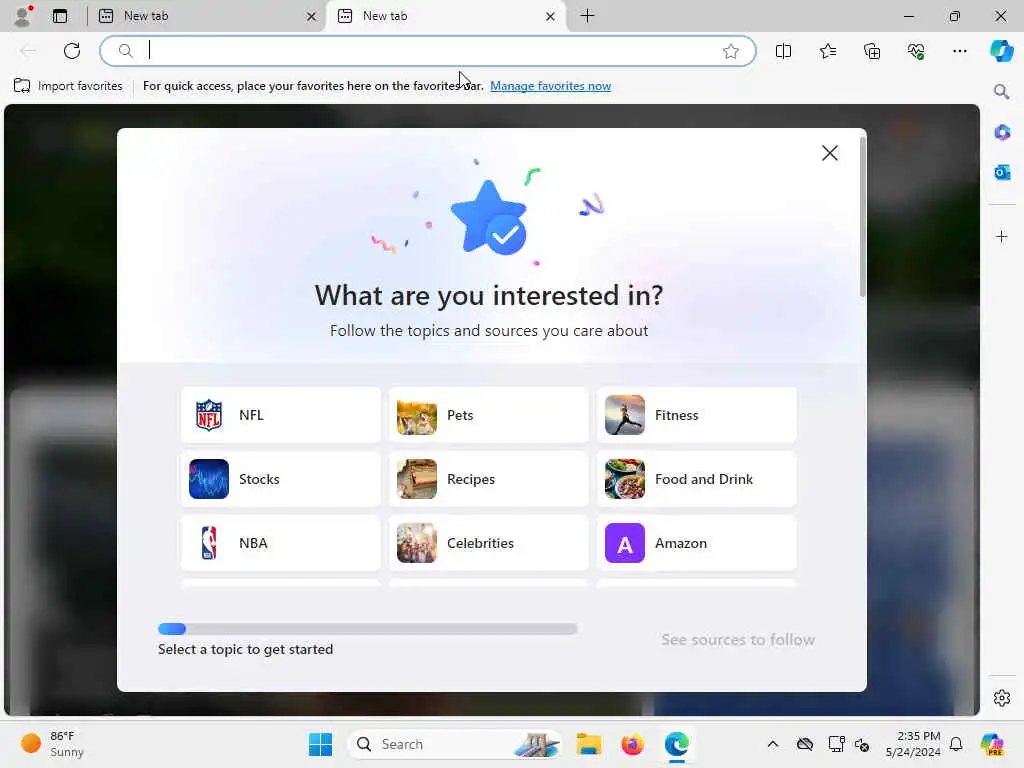Open sidebar settings gear icon
The height and width of the screenshot is (768, 1024).
[x=1002, y=698]
